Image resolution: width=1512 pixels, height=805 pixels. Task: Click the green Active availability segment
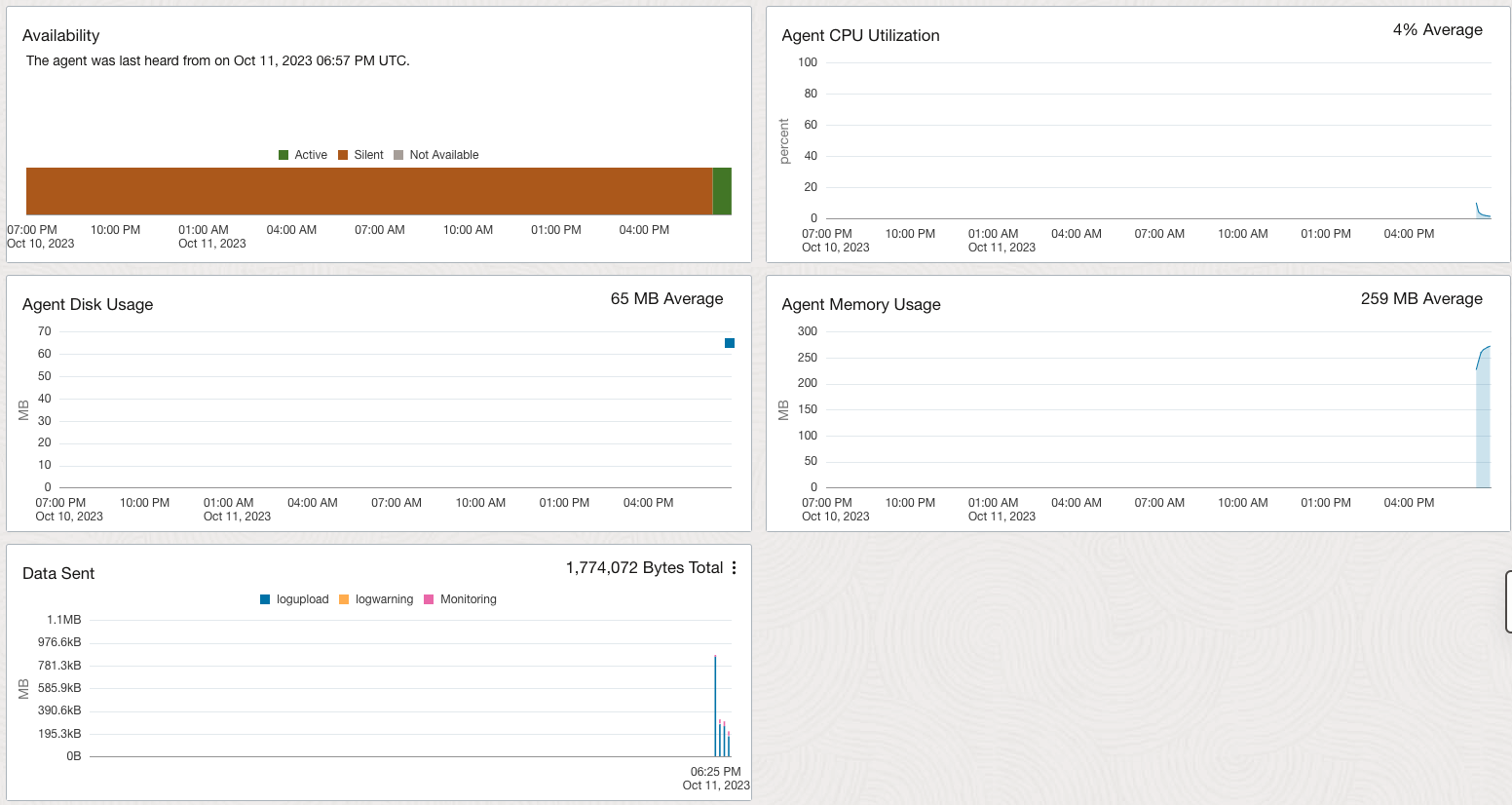point(722,191)
